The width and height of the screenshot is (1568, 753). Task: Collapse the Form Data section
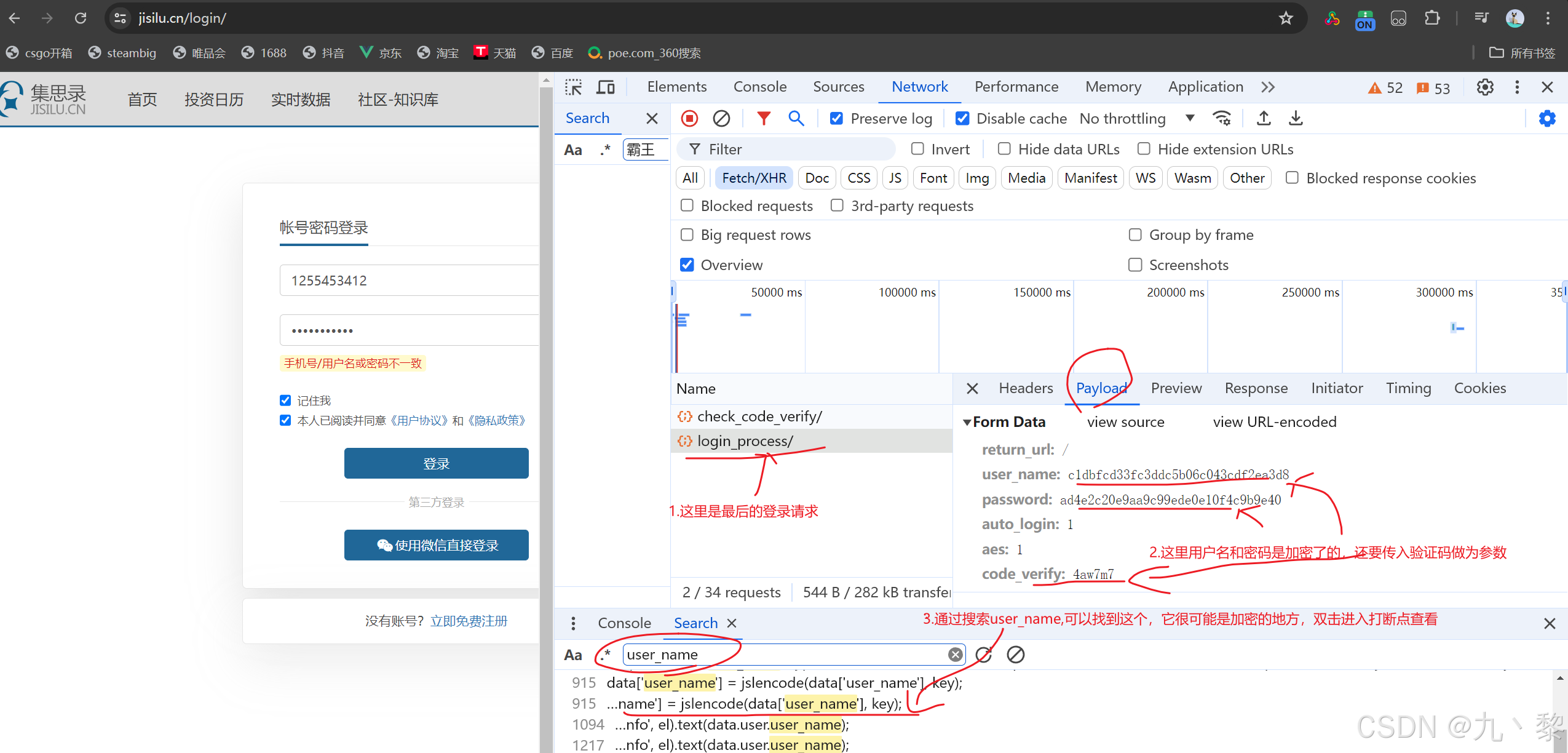967,422
